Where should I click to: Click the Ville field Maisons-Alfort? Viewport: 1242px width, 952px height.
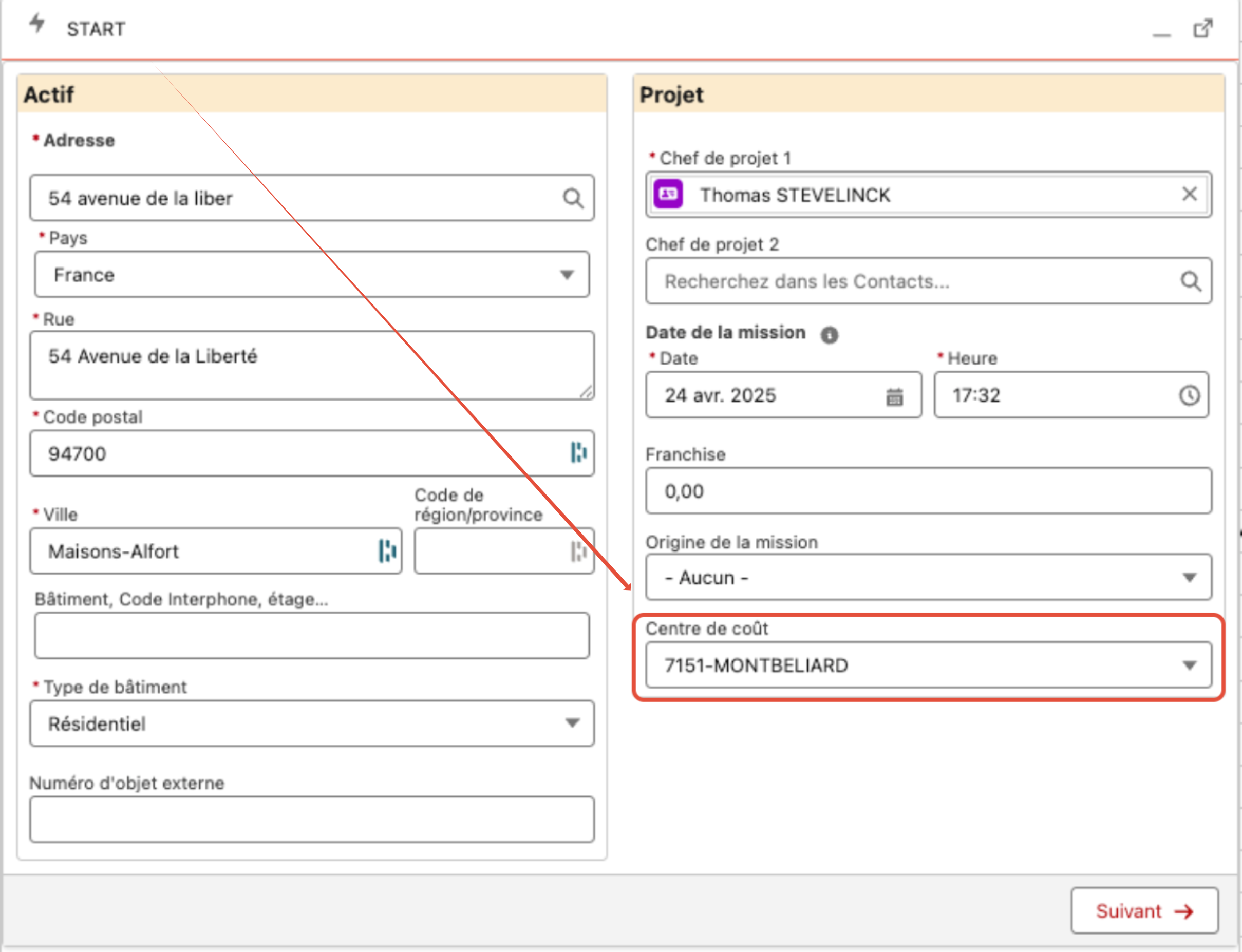point(216,551)
